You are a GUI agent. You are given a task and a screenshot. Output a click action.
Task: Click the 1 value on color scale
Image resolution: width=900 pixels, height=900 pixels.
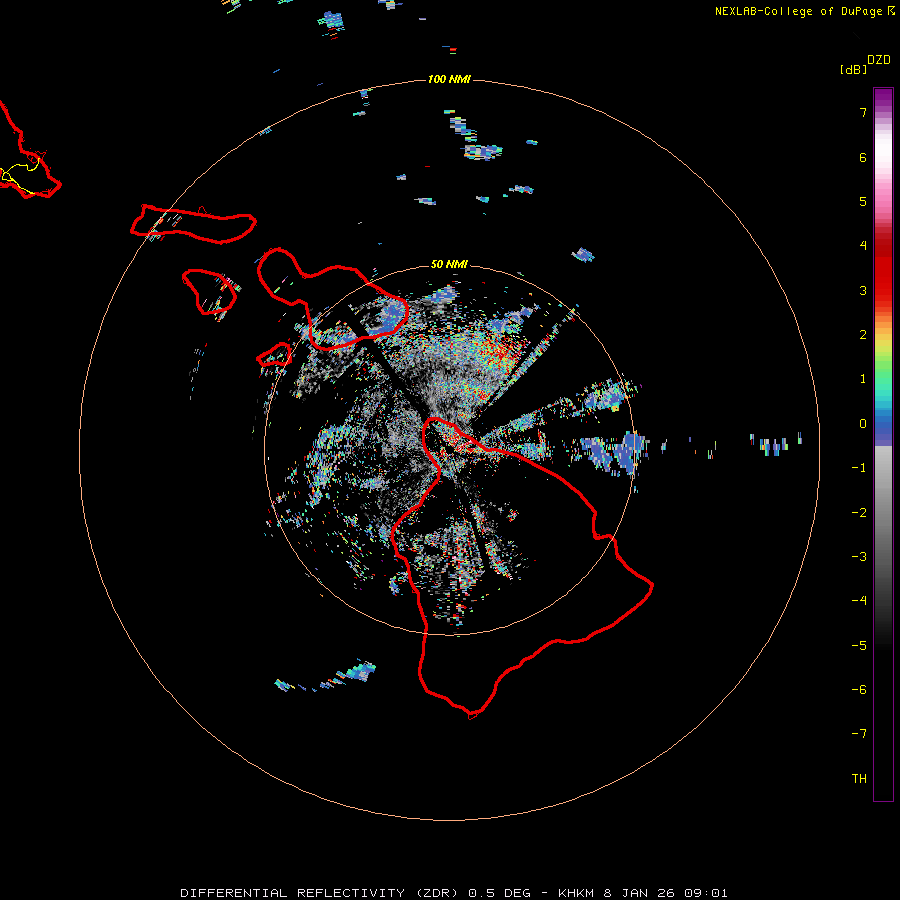[x=863, y=379]
